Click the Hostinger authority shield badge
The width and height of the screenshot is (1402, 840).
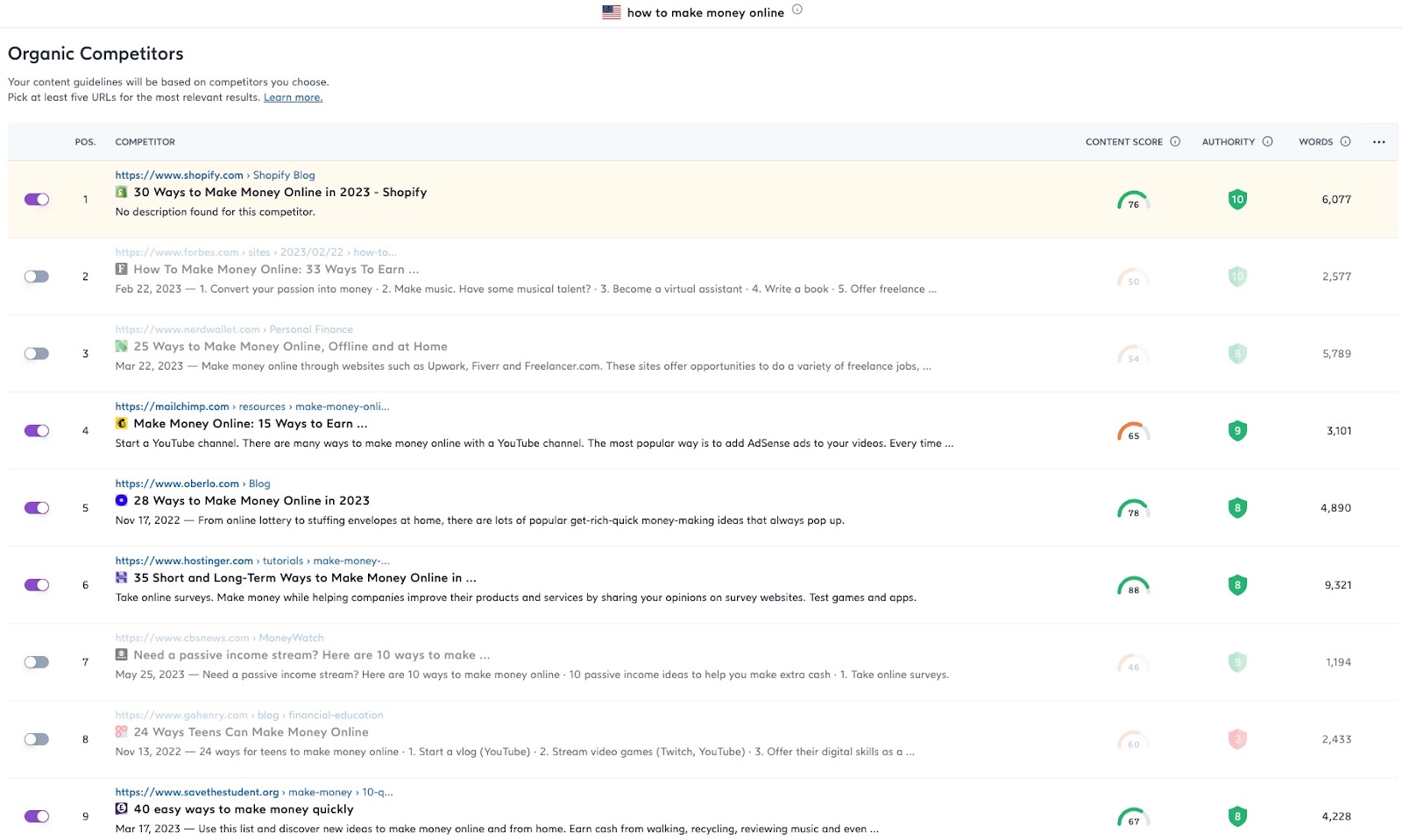[x=1237, y=585]
